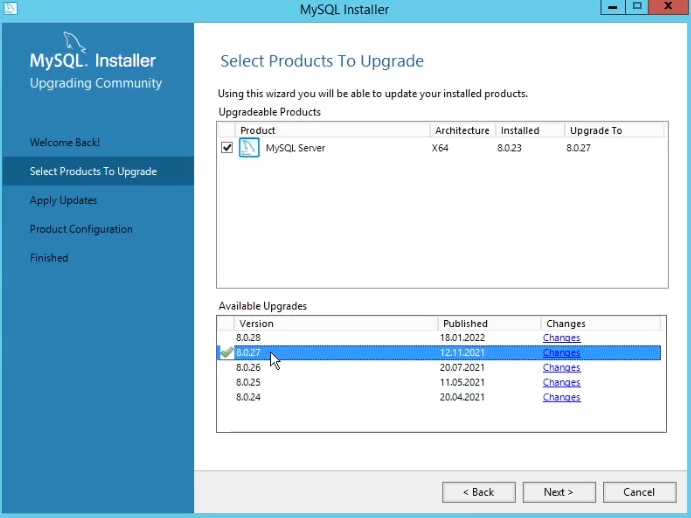Click published date 20.04.2021
This screenshot has width=691, height=518.
tap(462, 397)
